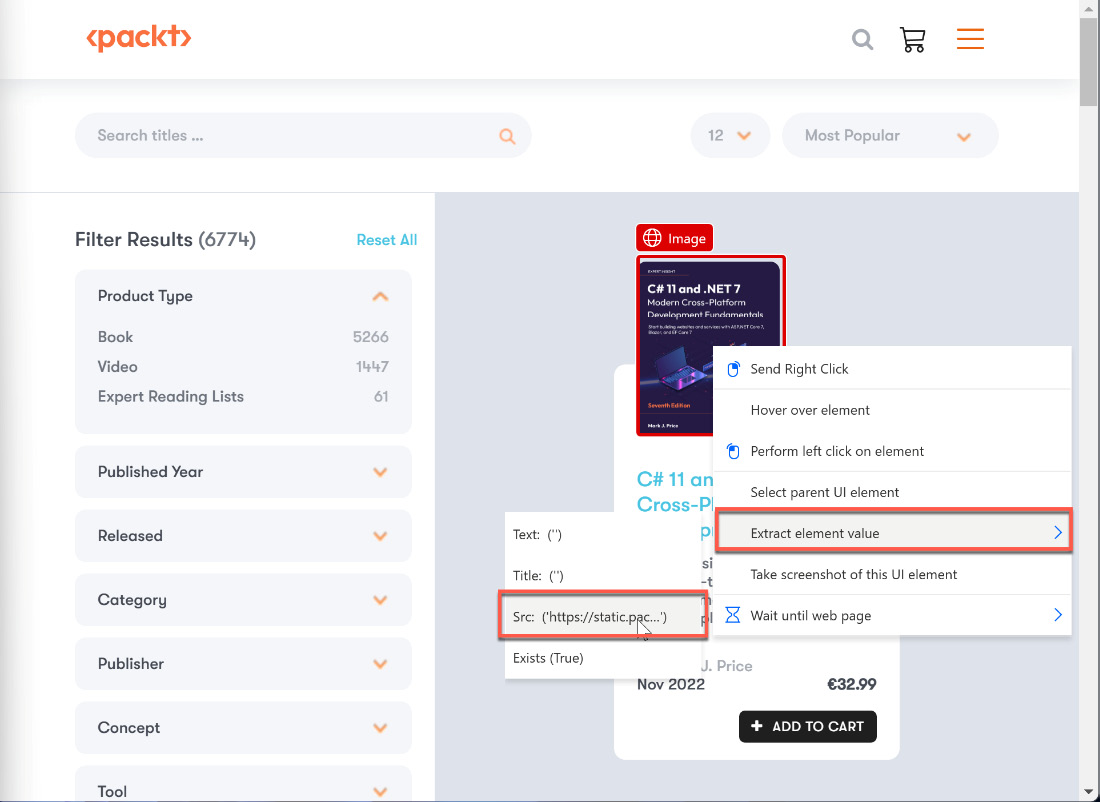Click in the Search titles field
This screenshot has width=1100, height=802.
point(303,135)
